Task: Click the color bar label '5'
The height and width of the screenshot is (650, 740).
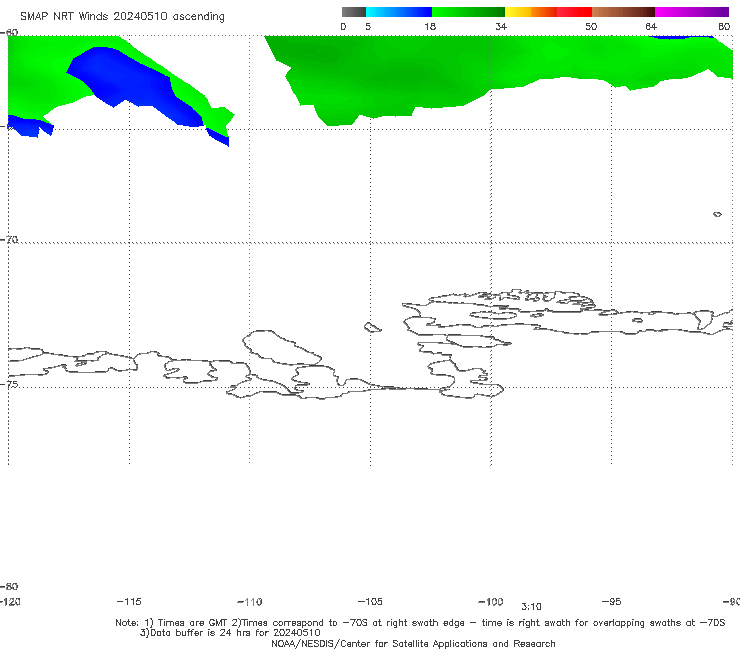Action: point(368,26)
